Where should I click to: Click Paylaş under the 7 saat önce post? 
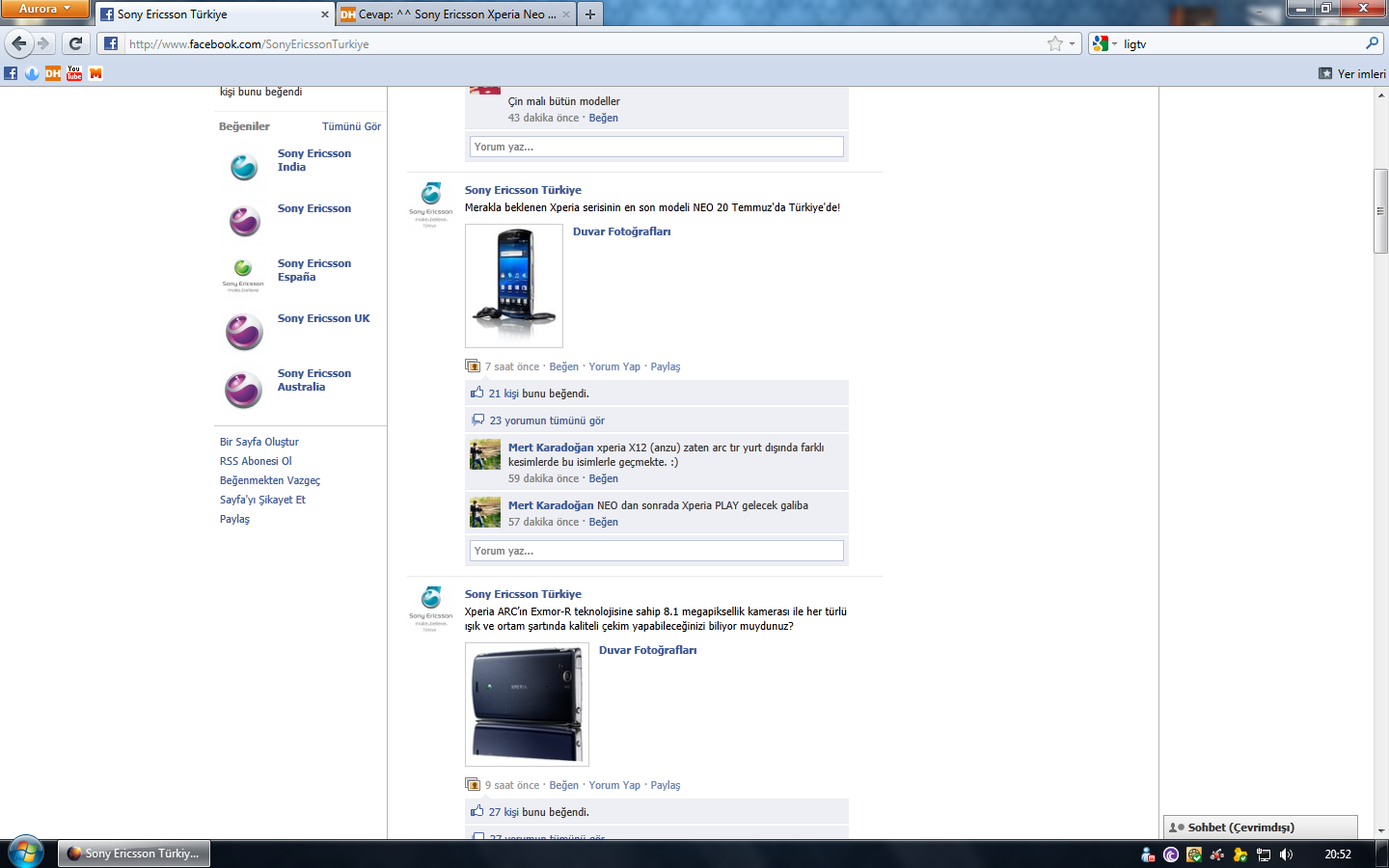point(666,366)
